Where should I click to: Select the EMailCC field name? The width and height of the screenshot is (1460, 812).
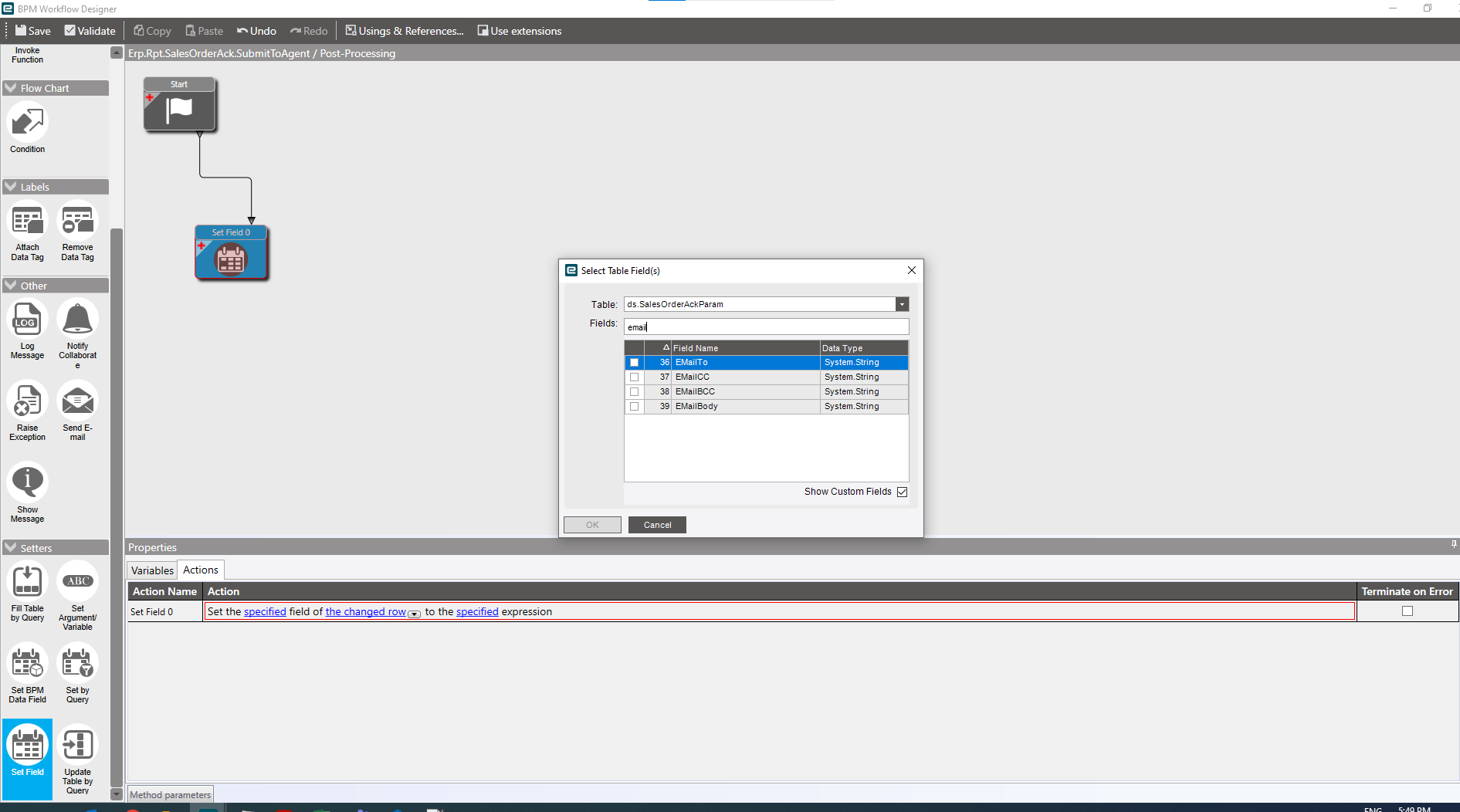click(x=693, y=377)
